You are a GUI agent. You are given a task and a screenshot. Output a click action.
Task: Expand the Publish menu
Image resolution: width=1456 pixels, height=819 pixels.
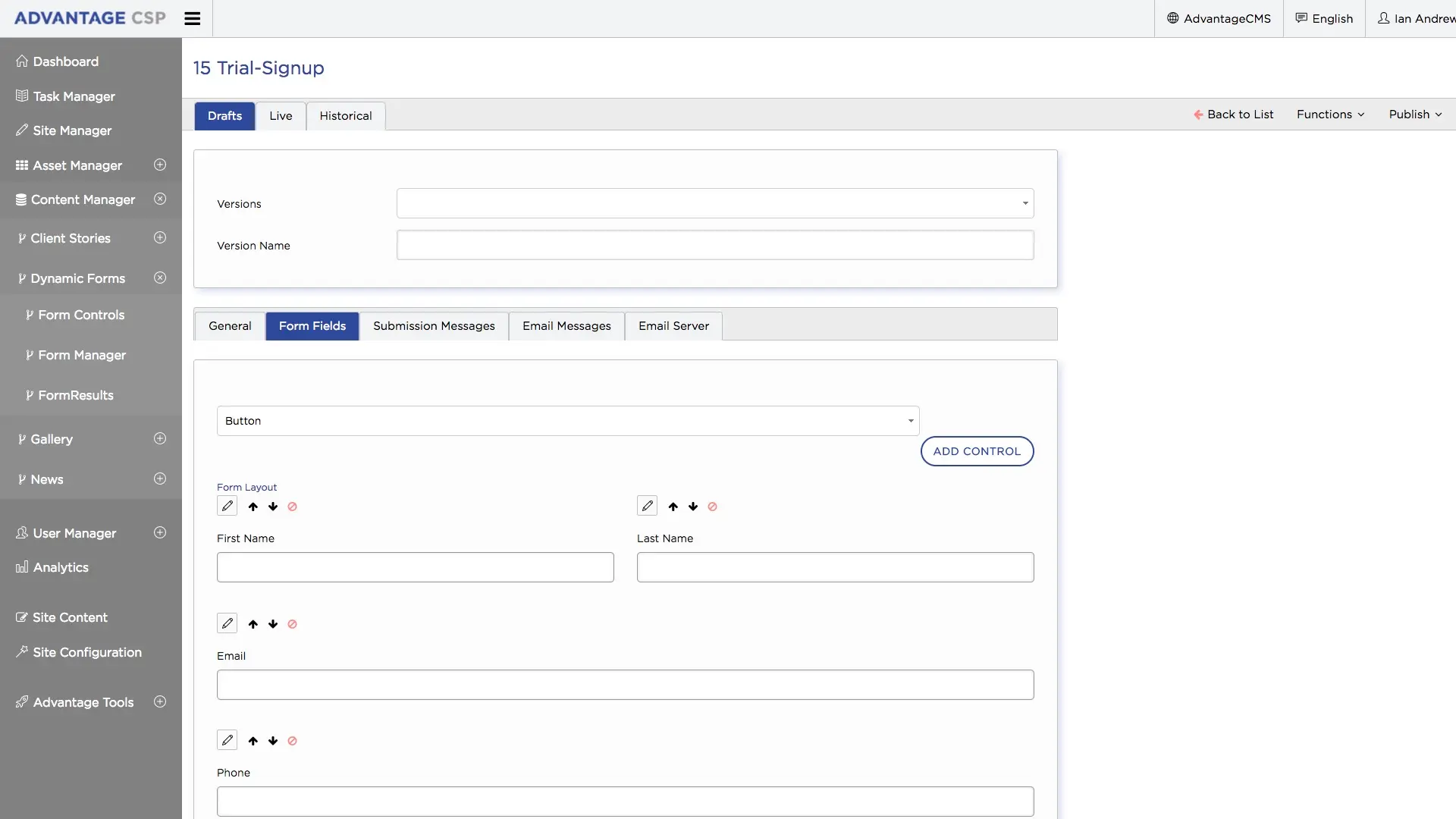1414,115
